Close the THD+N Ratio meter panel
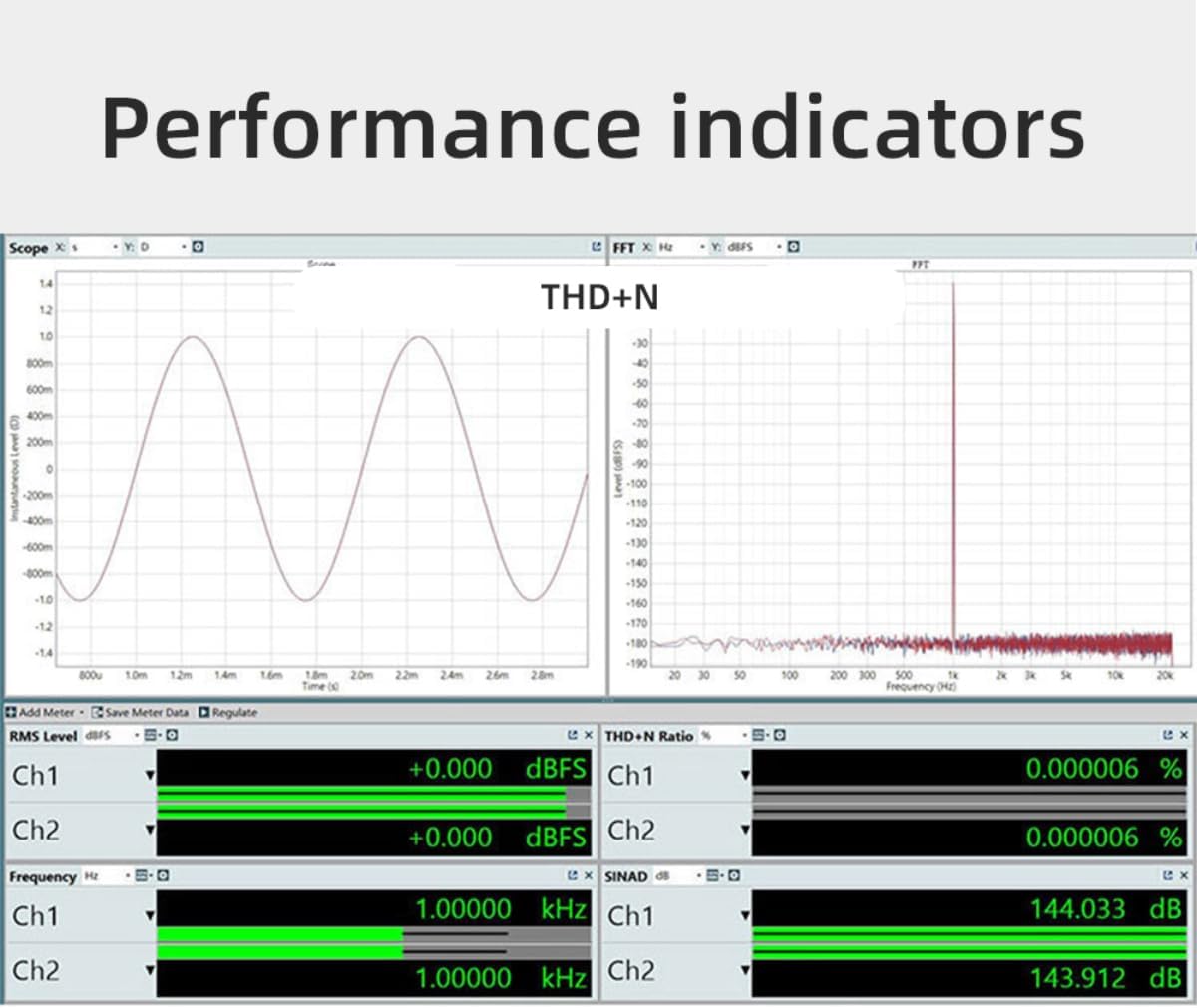The width and height of the screenshot is (1197, 1008). pos(1183,736)
